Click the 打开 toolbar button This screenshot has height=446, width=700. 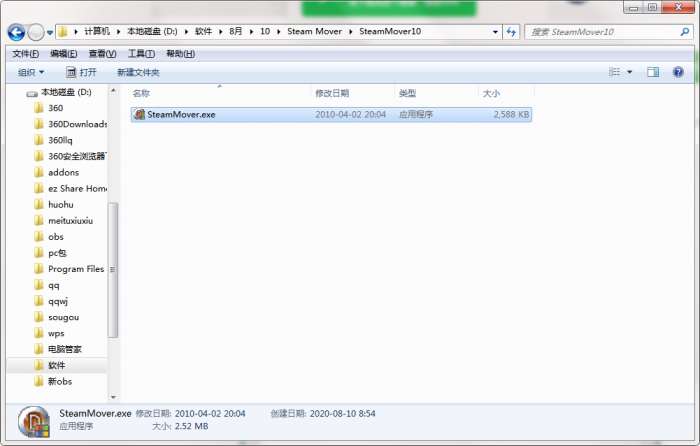pyautogui.click(x=81, y=72)
